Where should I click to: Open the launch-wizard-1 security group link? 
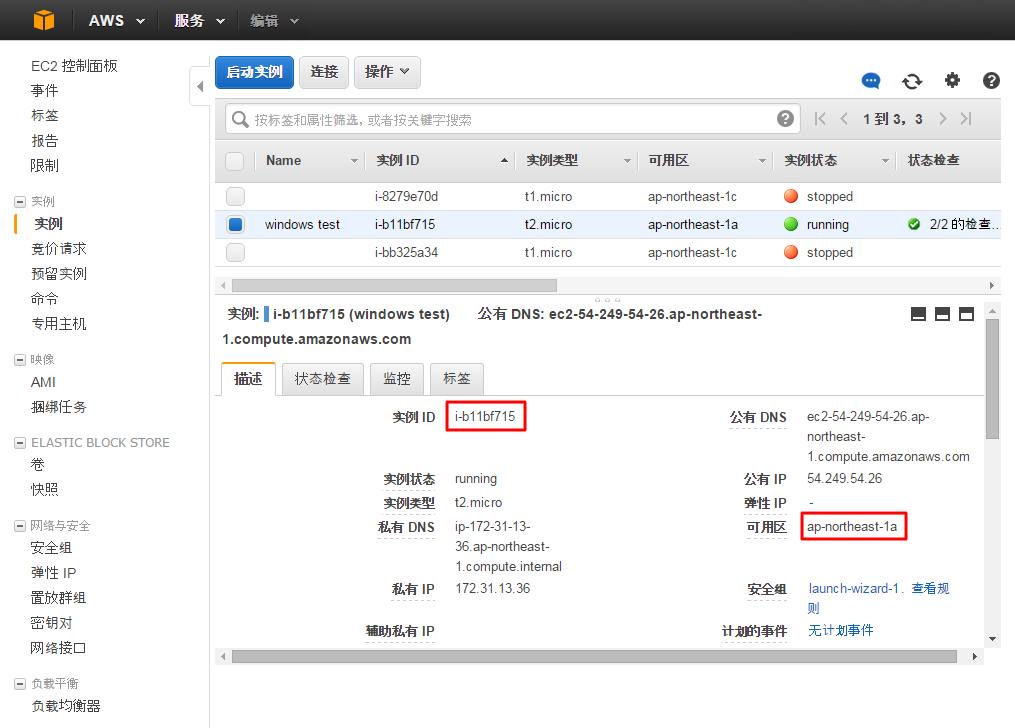coord(855,589)
